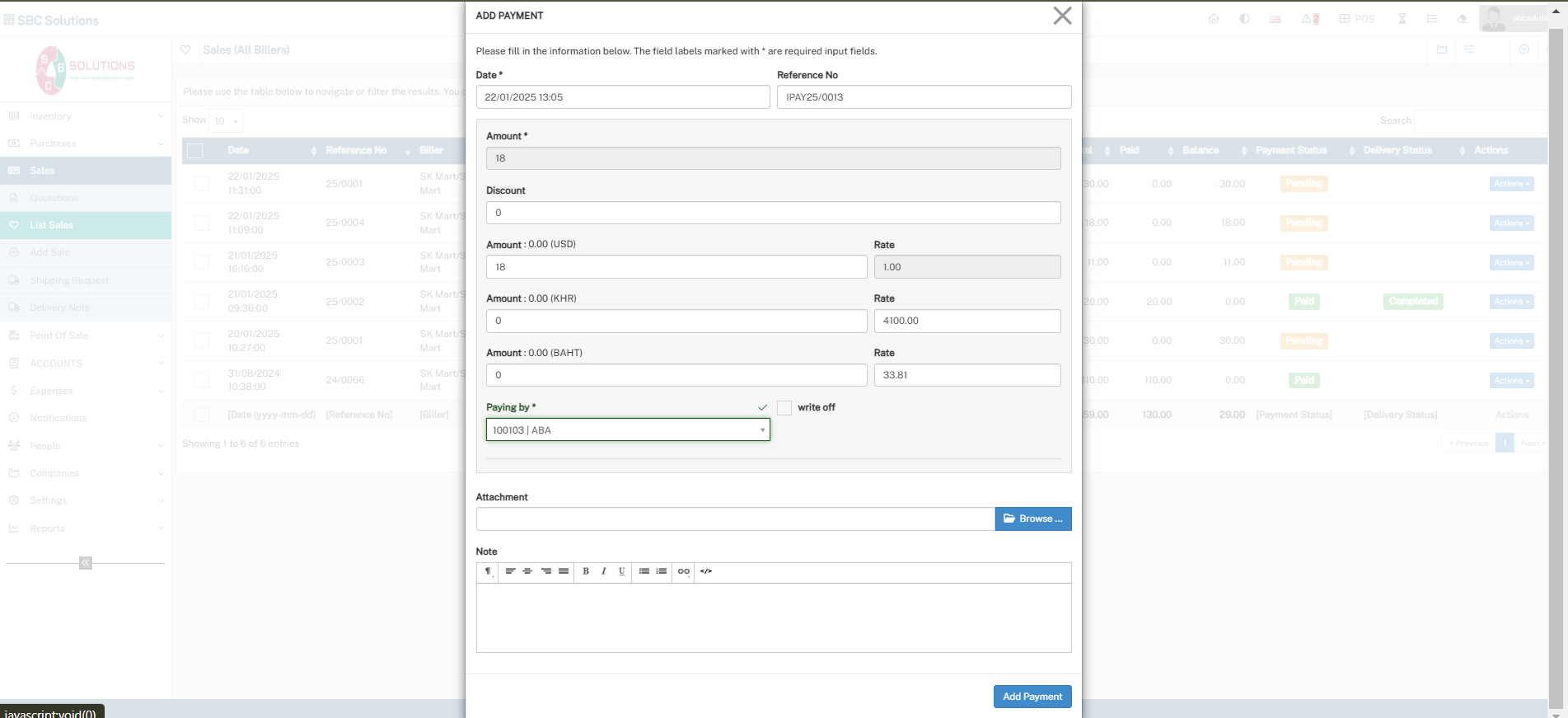Image resolution: width=1568 pixels, height=718 pixels.
Task: Open paragraph format dropdown in Note toolbar
Action: pos(489,571)
